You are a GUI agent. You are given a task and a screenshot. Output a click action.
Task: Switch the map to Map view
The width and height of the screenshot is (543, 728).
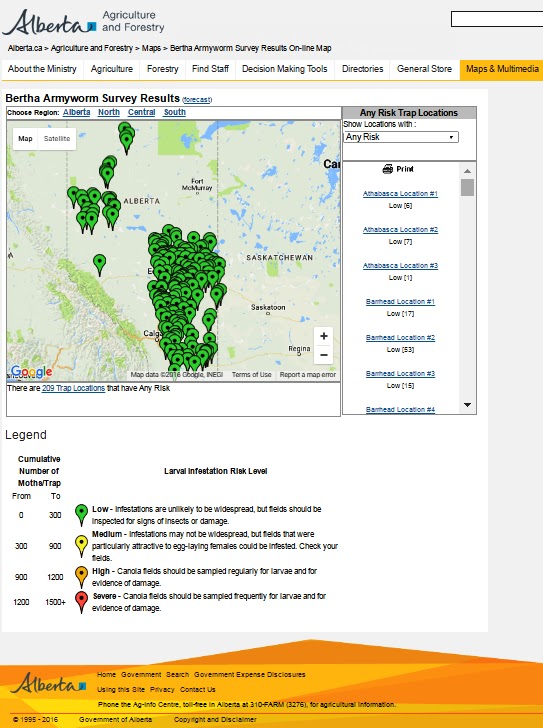(x=26, y=138)
